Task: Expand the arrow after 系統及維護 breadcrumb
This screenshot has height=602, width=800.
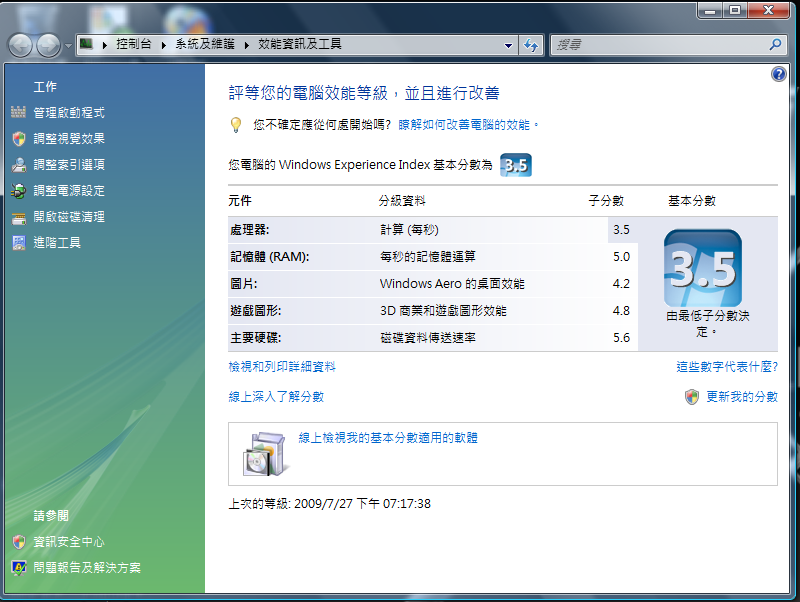Action: [x=247, y=45]
